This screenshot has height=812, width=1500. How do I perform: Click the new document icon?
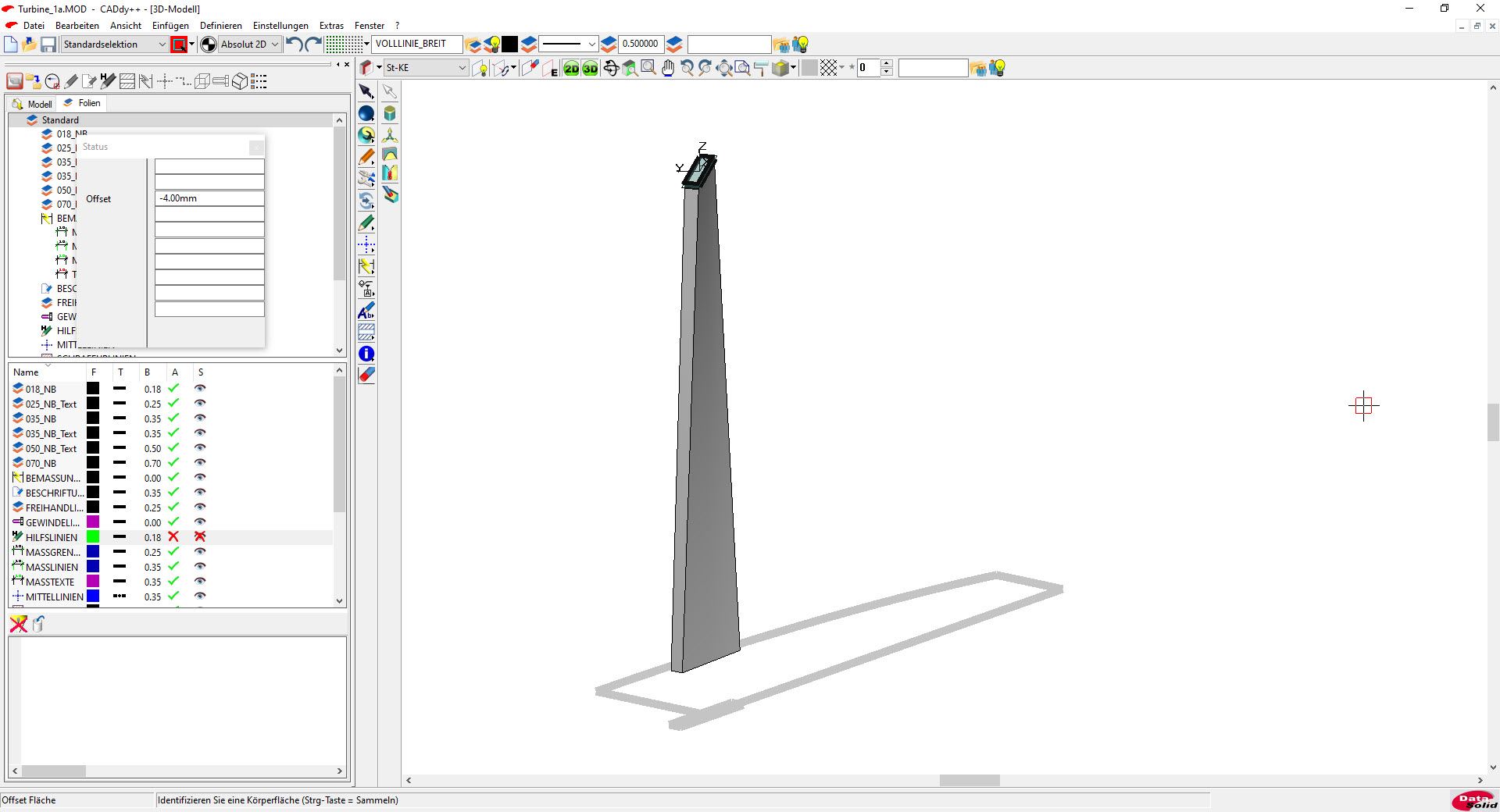[11, 45]
